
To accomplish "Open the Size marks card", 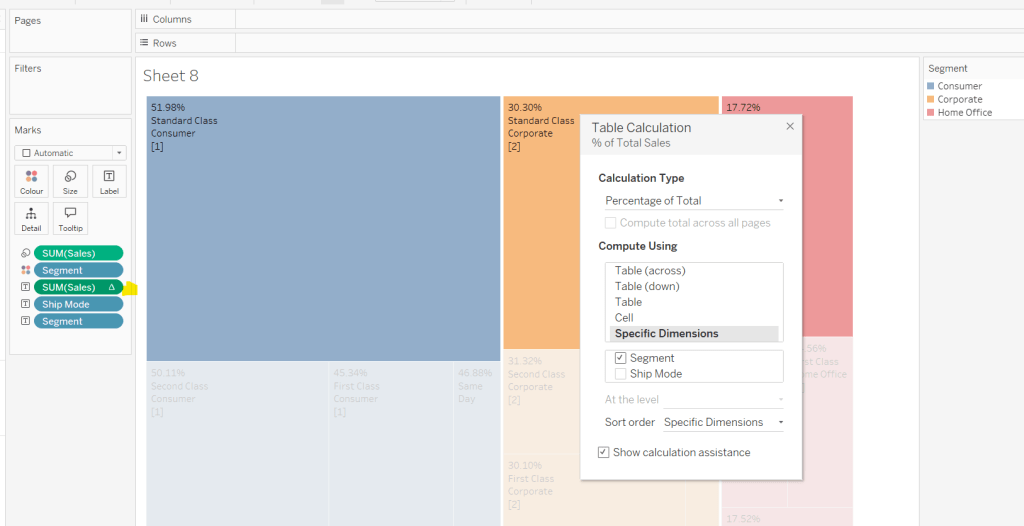I will click(70, 181).
